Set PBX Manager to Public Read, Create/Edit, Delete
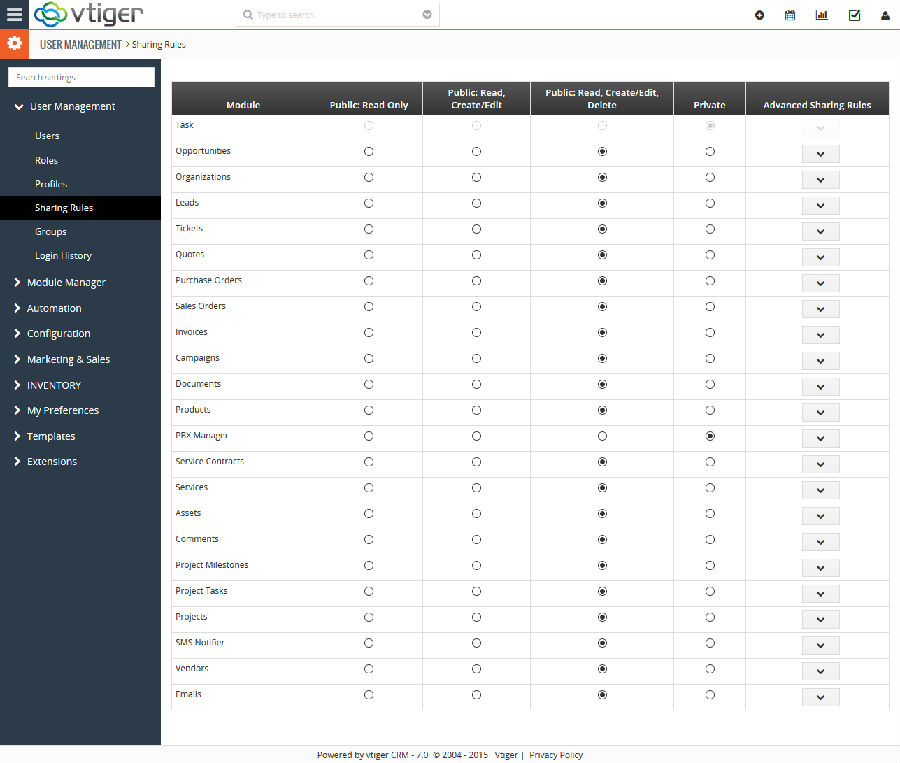 602,436
